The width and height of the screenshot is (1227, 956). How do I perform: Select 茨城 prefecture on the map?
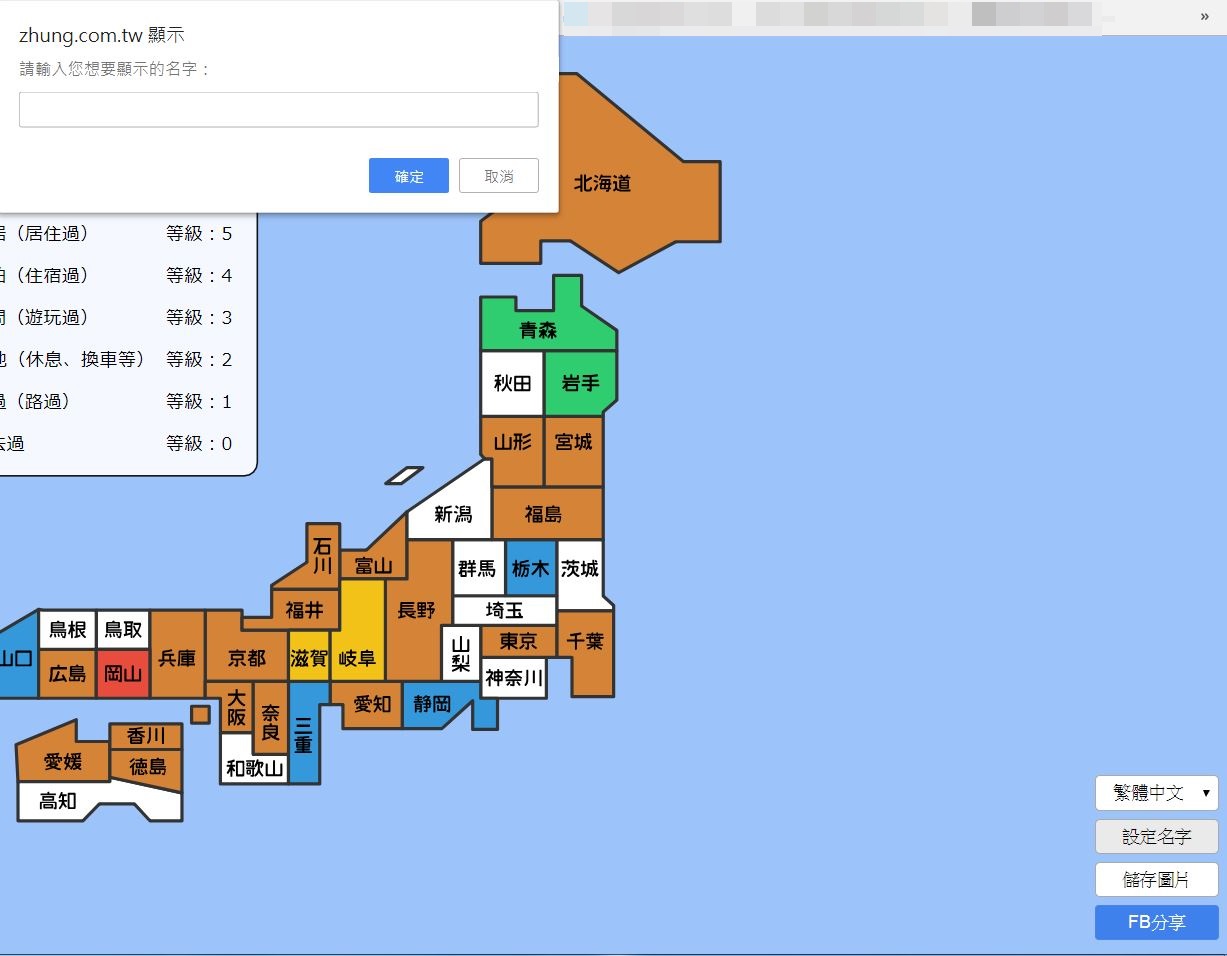(580, 568)
